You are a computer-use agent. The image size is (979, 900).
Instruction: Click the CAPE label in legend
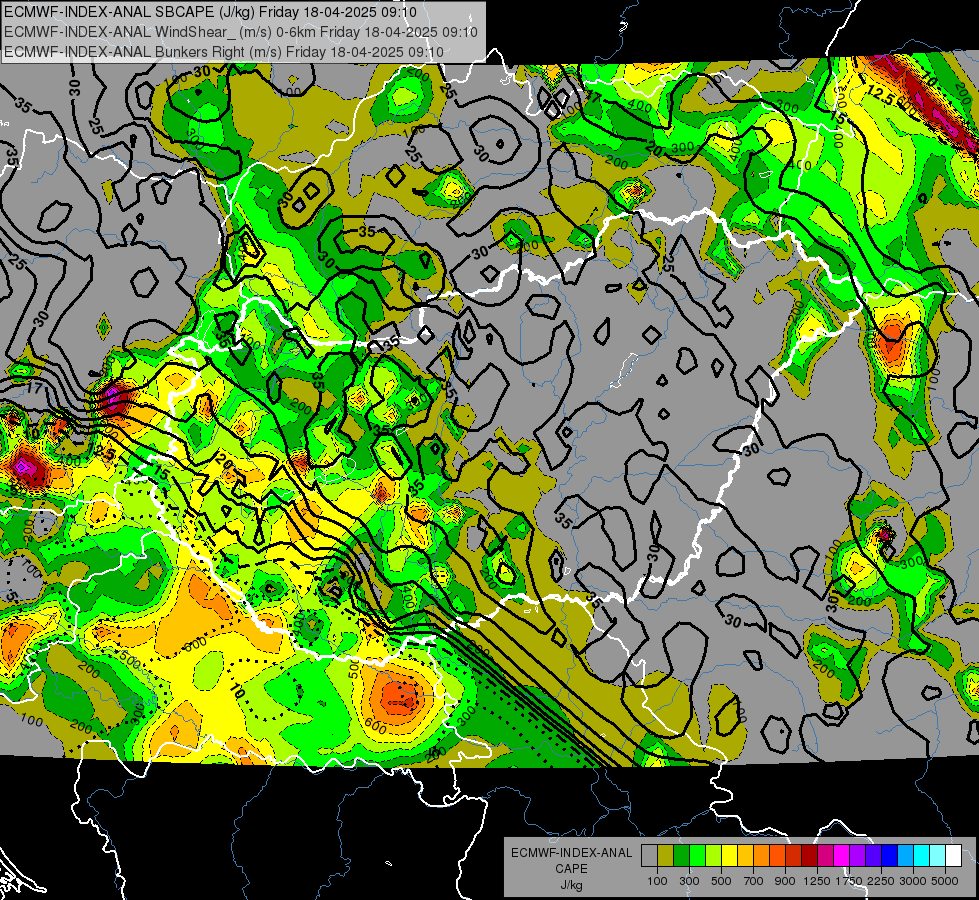pyautogui.click(x=572, y=868)
